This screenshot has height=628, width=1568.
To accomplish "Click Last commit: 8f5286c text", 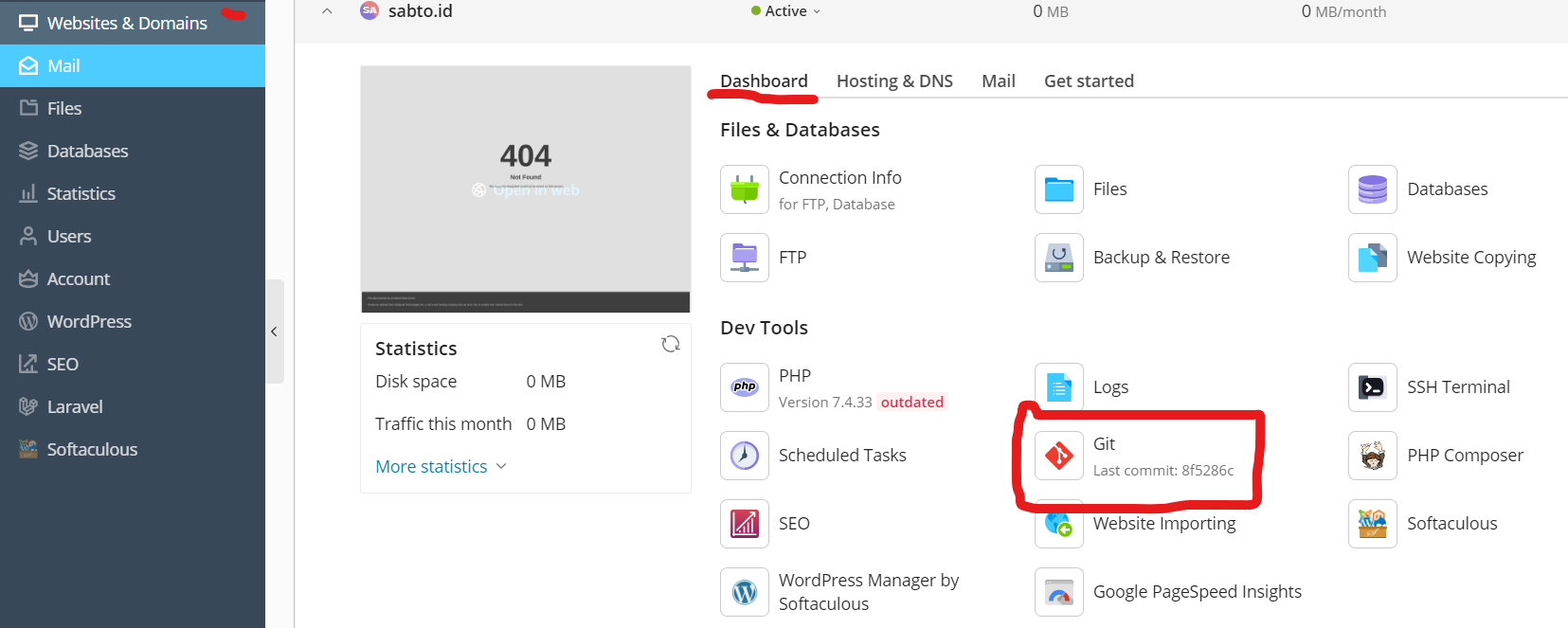I will click(x=1163, y=471).
